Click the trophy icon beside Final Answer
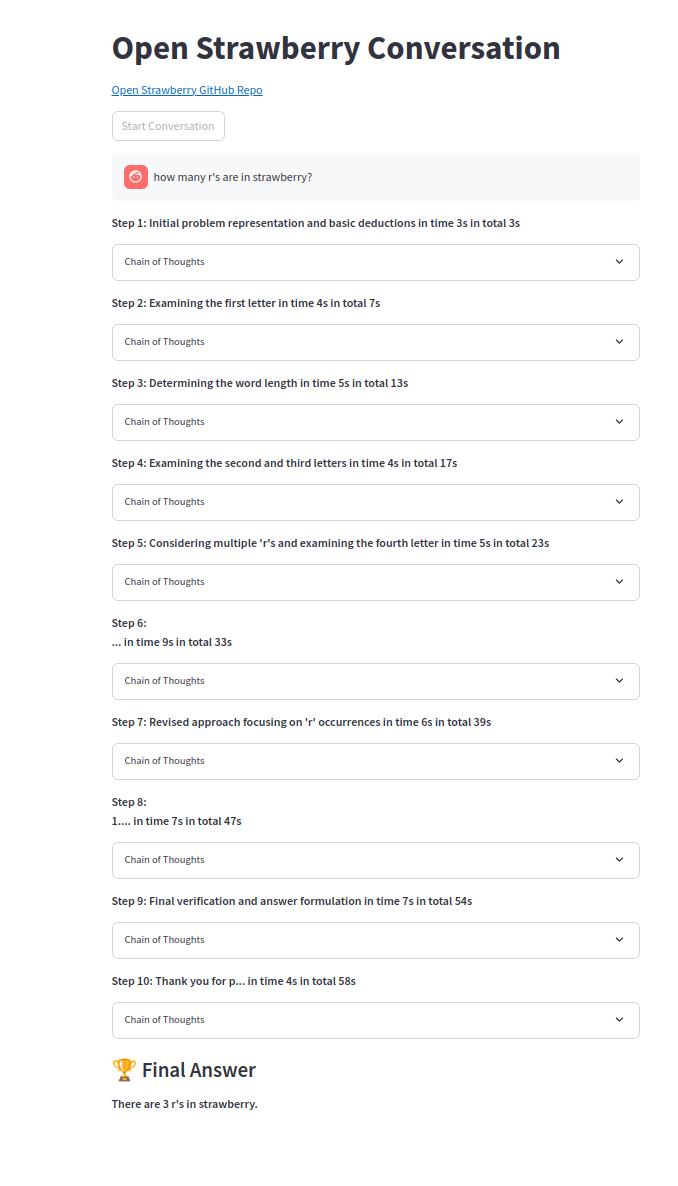Screen dimensions: 678x1186 (124, 1070)
